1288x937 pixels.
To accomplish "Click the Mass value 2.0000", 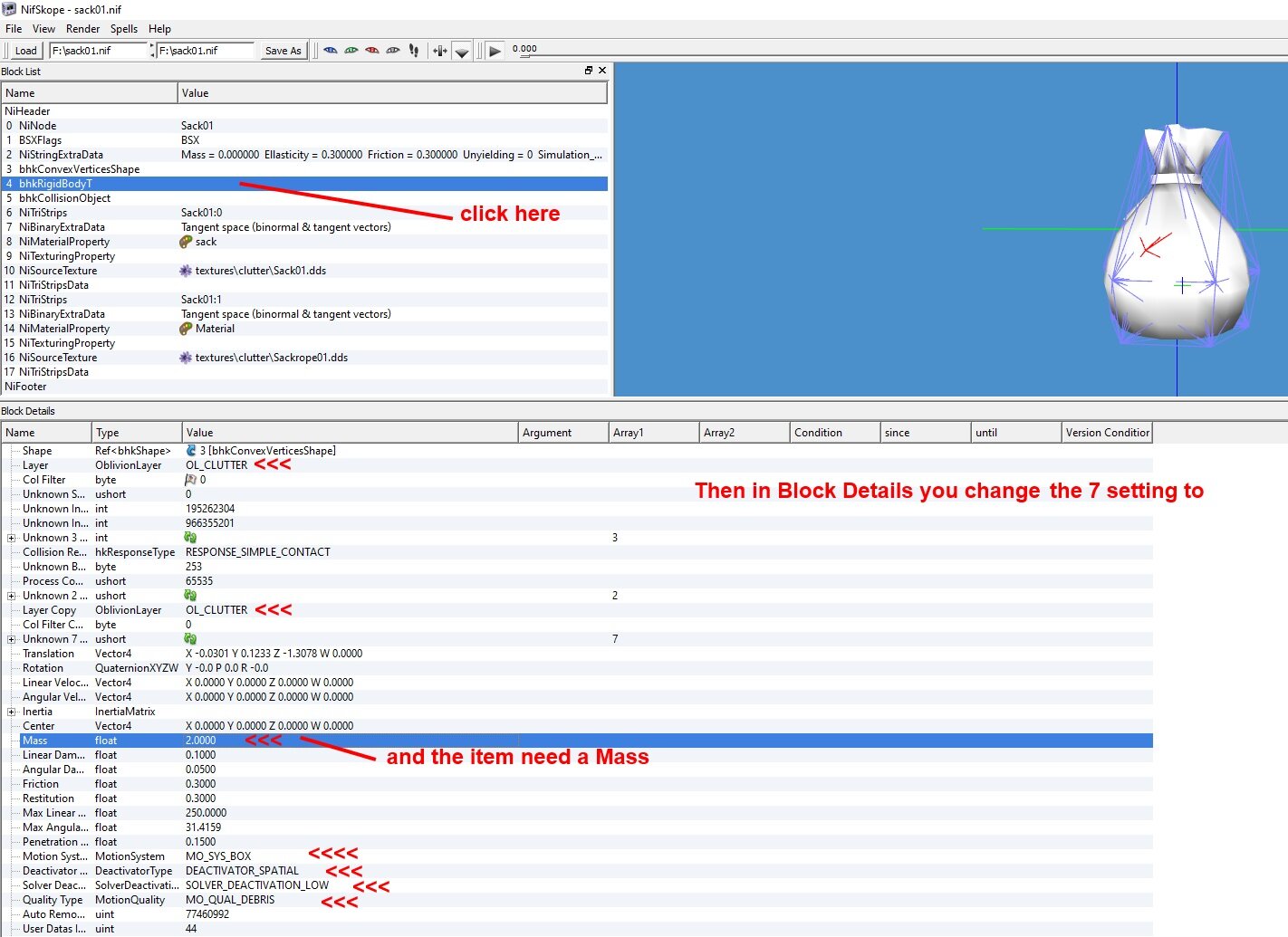I will 201,741.
